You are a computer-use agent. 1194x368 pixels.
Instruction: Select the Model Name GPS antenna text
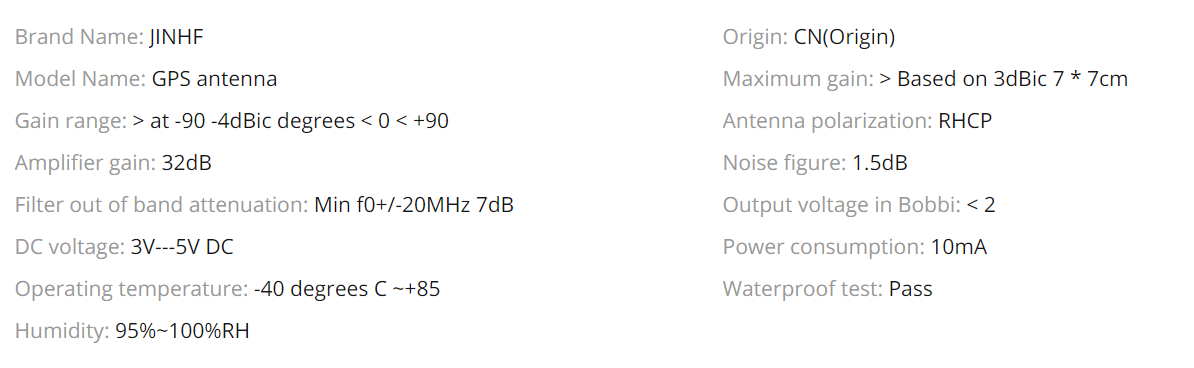(x=214, y=78)
